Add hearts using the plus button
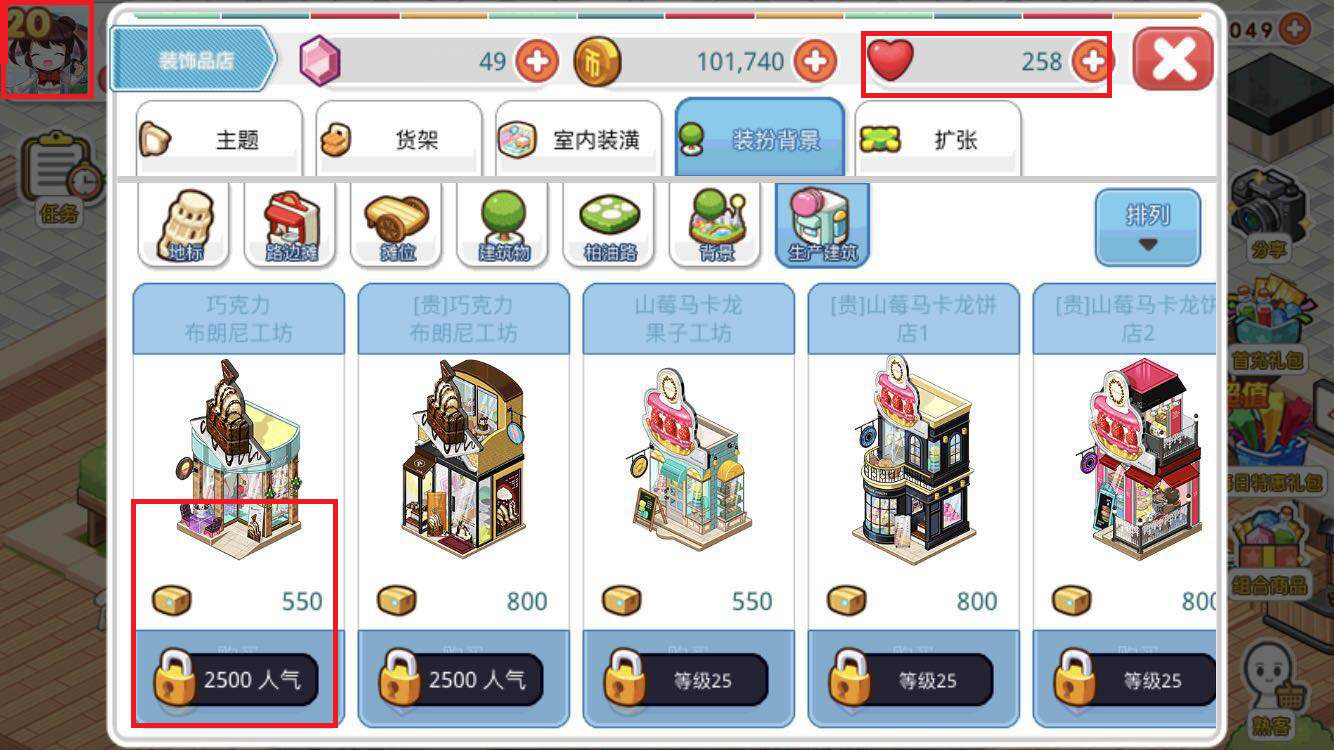 [x=1092, y=62]
